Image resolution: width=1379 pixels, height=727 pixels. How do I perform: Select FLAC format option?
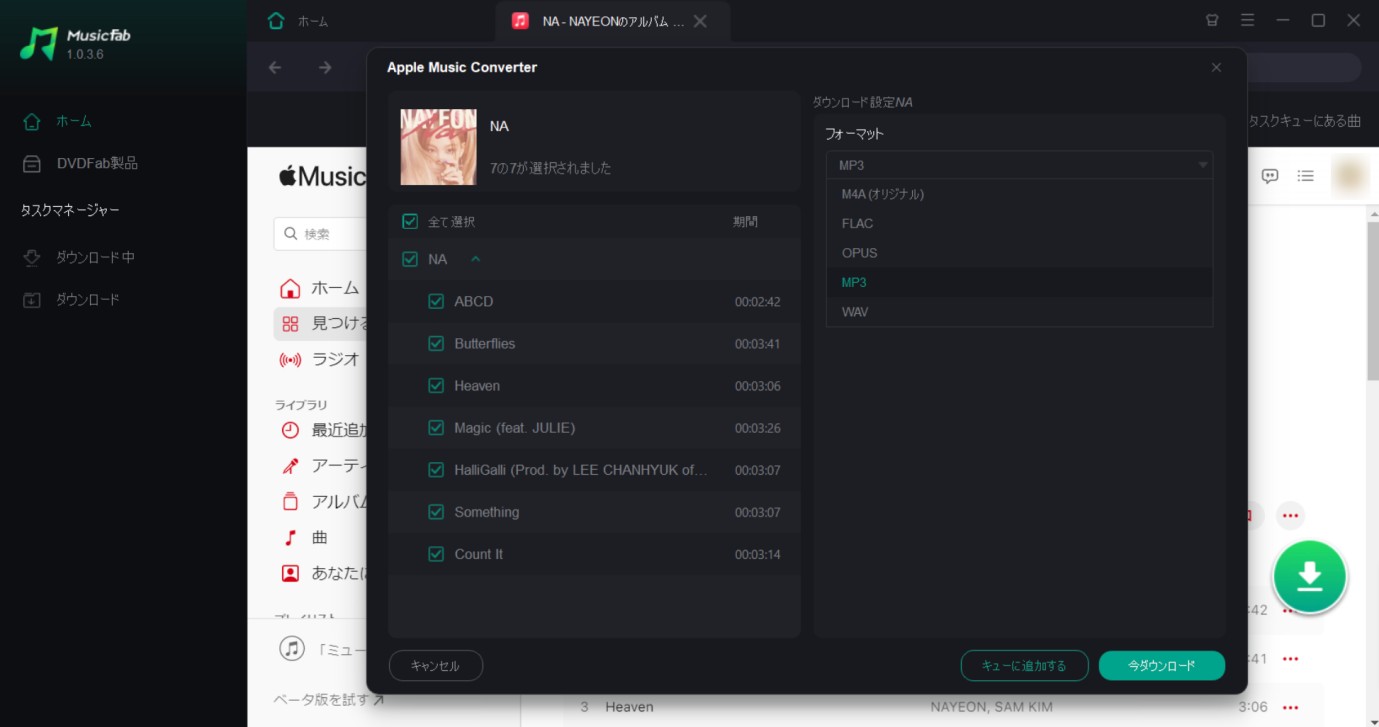[x=1019, y=223]
